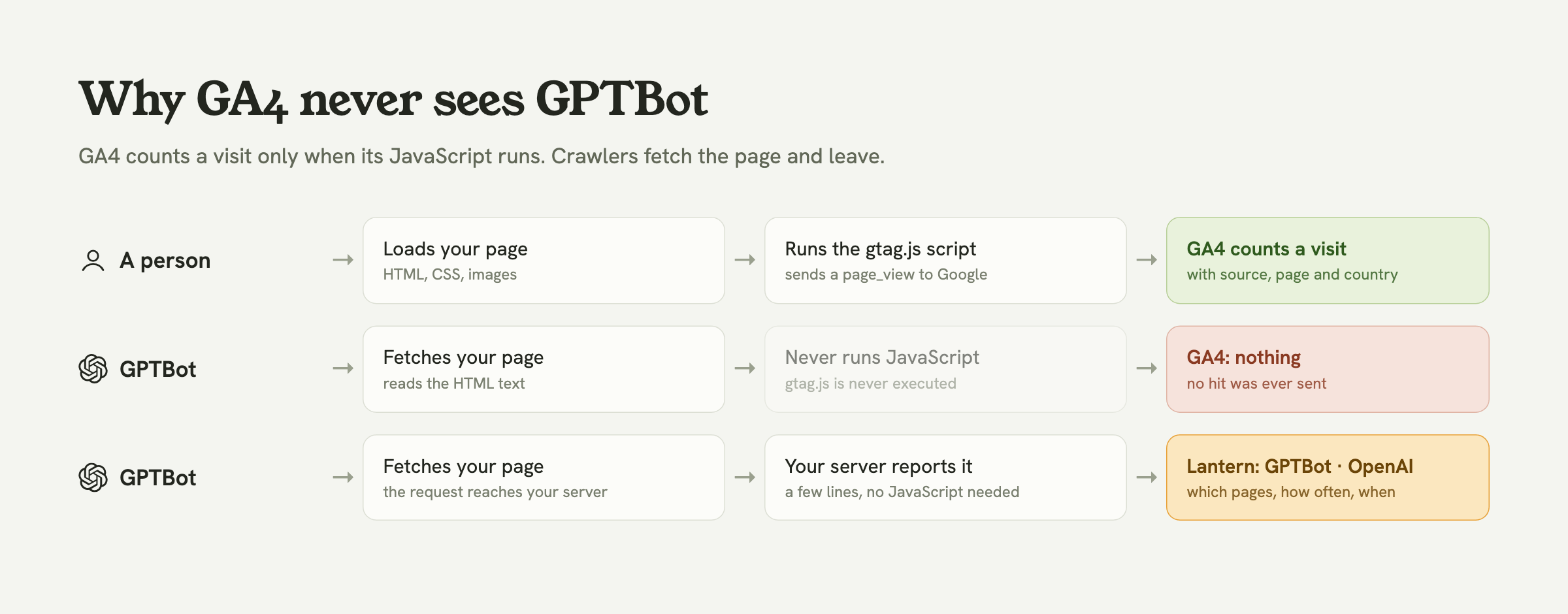This screenshot has width=1568, height=614.
Task: Click 'reads the HTML text' caption
Action: click(453, 384)
